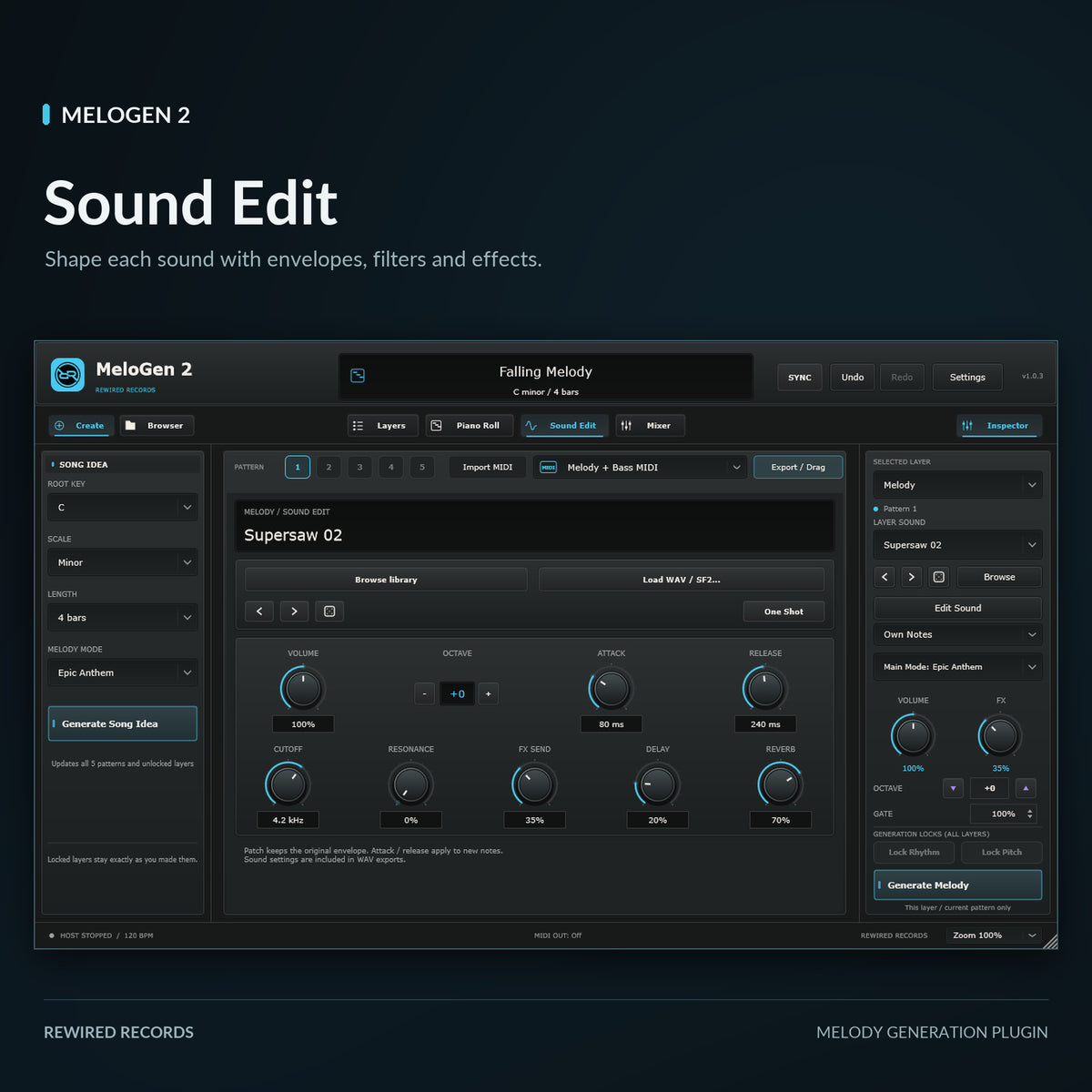The width and height of the screenshot is (1092, 1092).
Task: Switch to the Layers view
Action: click(x=382, y=425)
